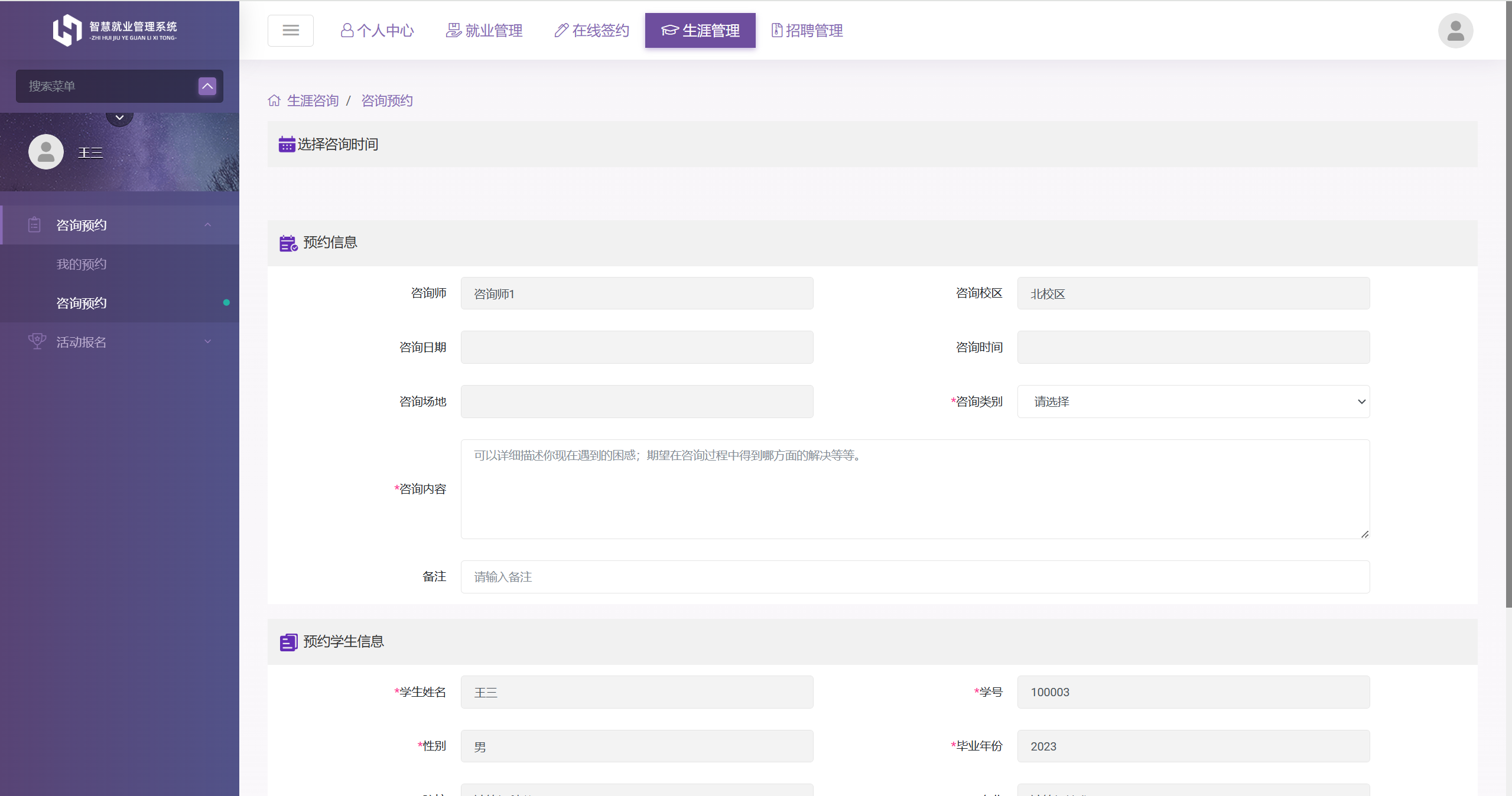
Task: Click the 咨询校区 field showing 北校区
Action: tap(1193, 293)
